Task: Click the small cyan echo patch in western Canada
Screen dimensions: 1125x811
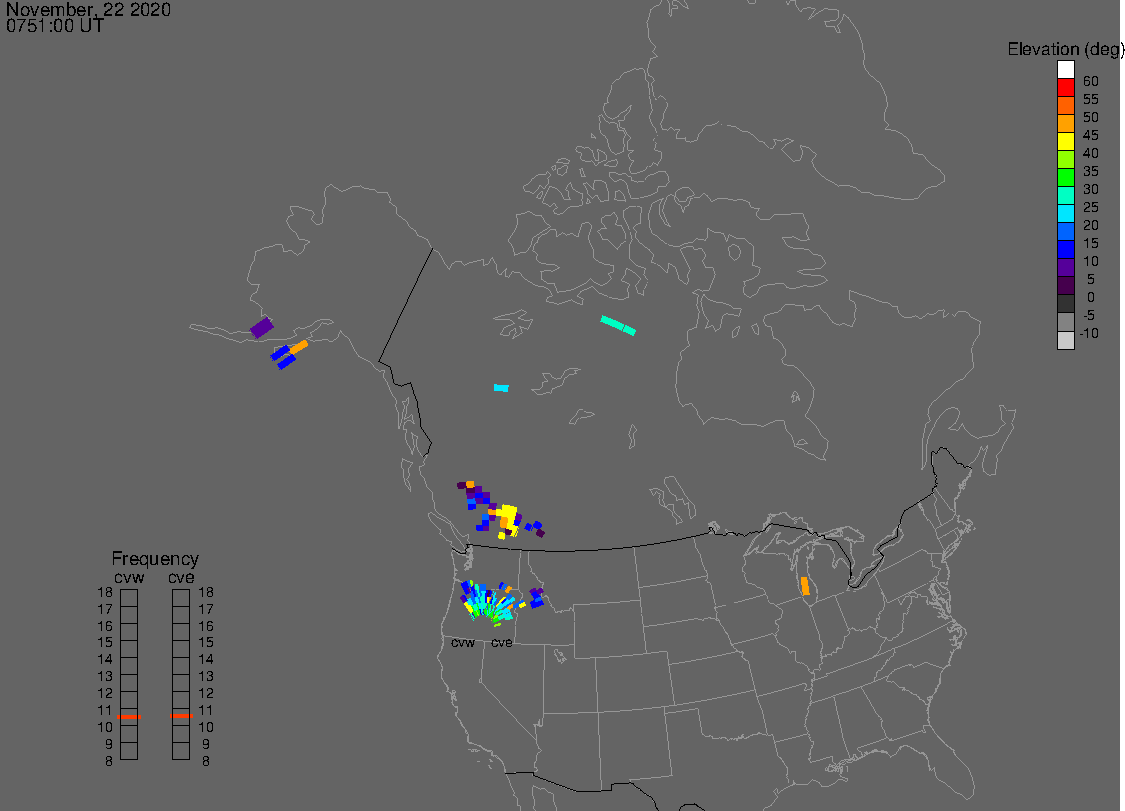Action: [x=502, y=388]
